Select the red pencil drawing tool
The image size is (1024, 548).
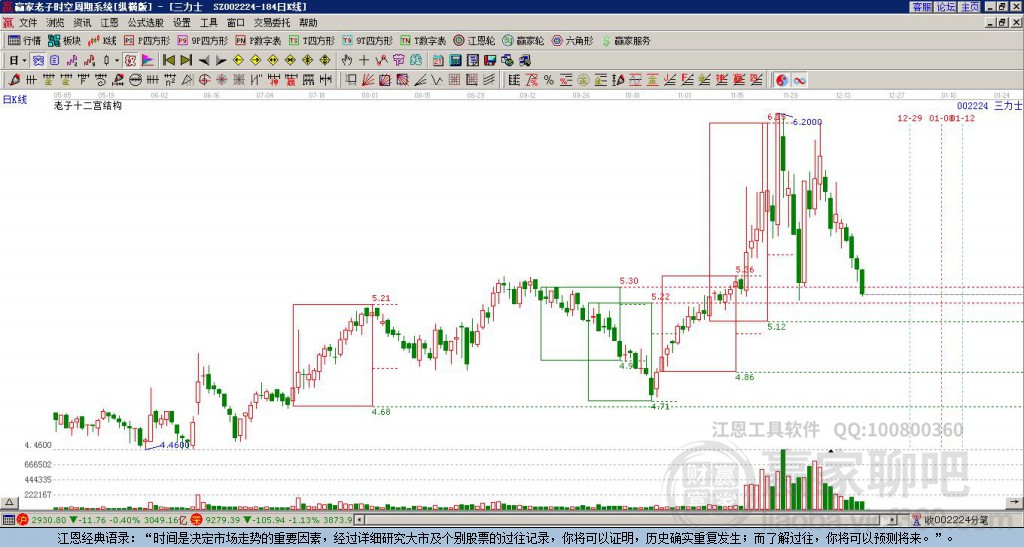14,80
